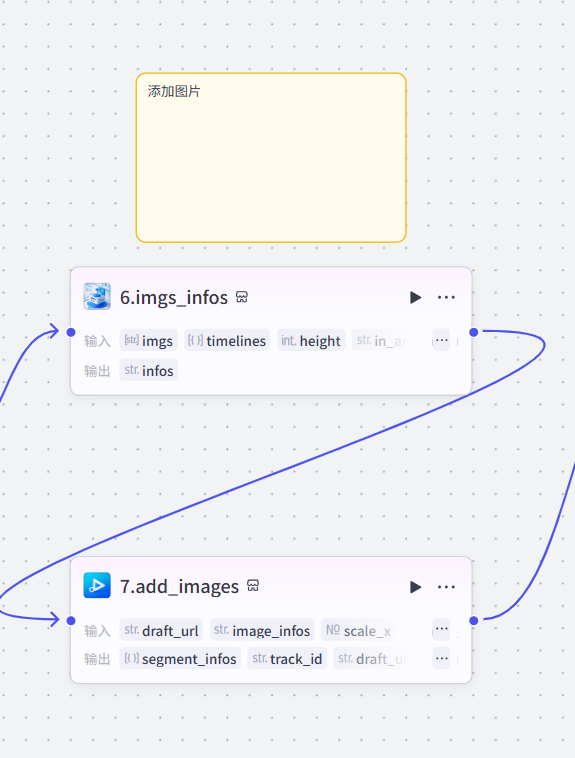Expand hidden output parameters of 7.add_images
575x758 pixels.
click(x=441, y=658)
